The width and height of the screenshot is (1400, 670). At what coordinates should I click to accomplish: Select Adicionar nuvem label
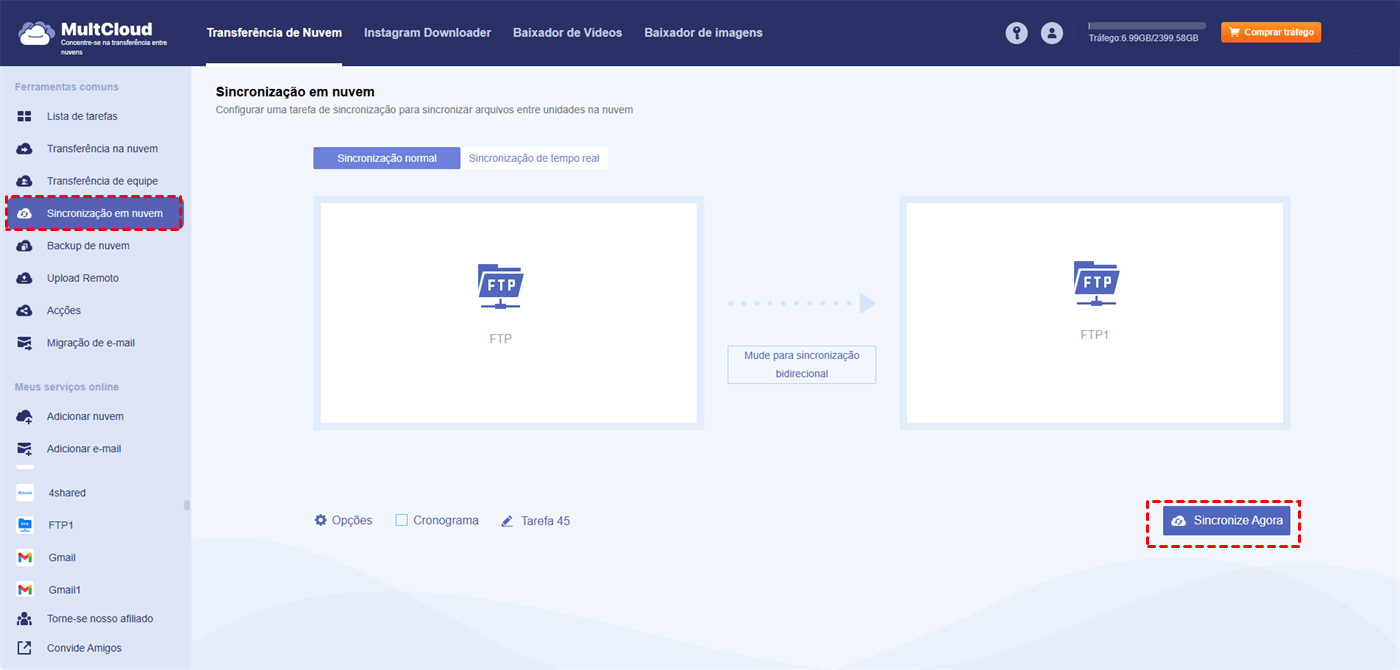tap(85, 417)
